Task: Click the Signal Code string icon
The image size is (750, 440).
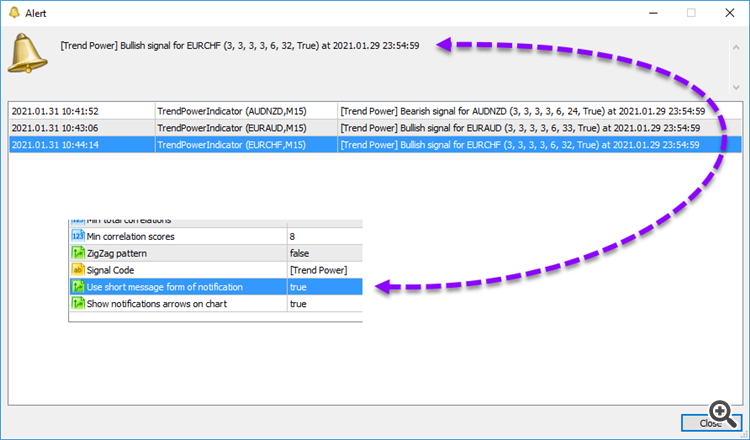Action: click(x=77, y=270)
